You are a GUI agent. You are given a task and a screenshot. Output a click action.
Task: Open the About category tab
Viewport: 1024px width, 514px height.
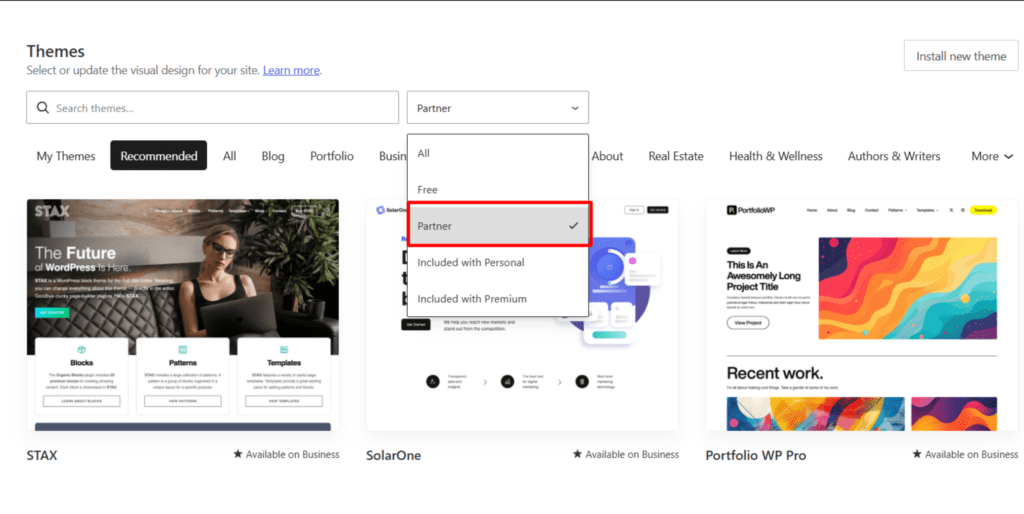click(607, 156)
